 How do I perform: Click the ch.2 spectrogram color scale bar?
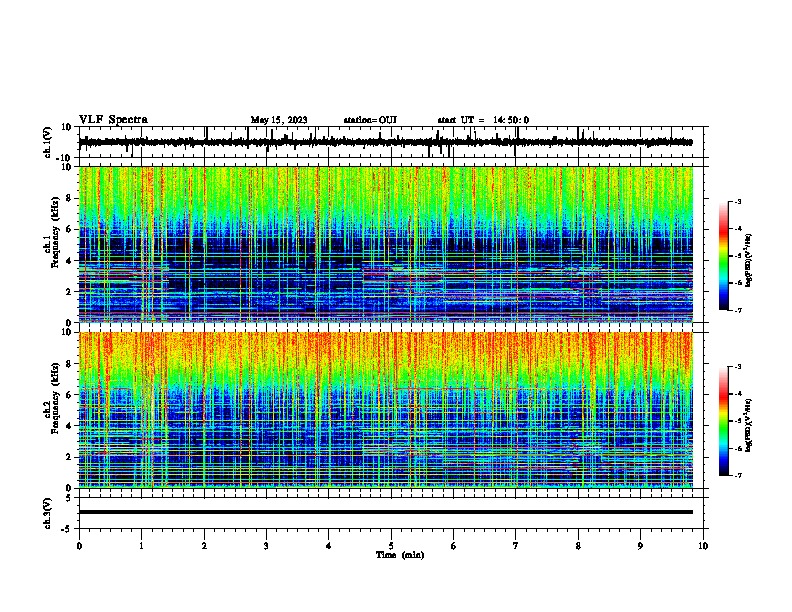click(724, 421)
